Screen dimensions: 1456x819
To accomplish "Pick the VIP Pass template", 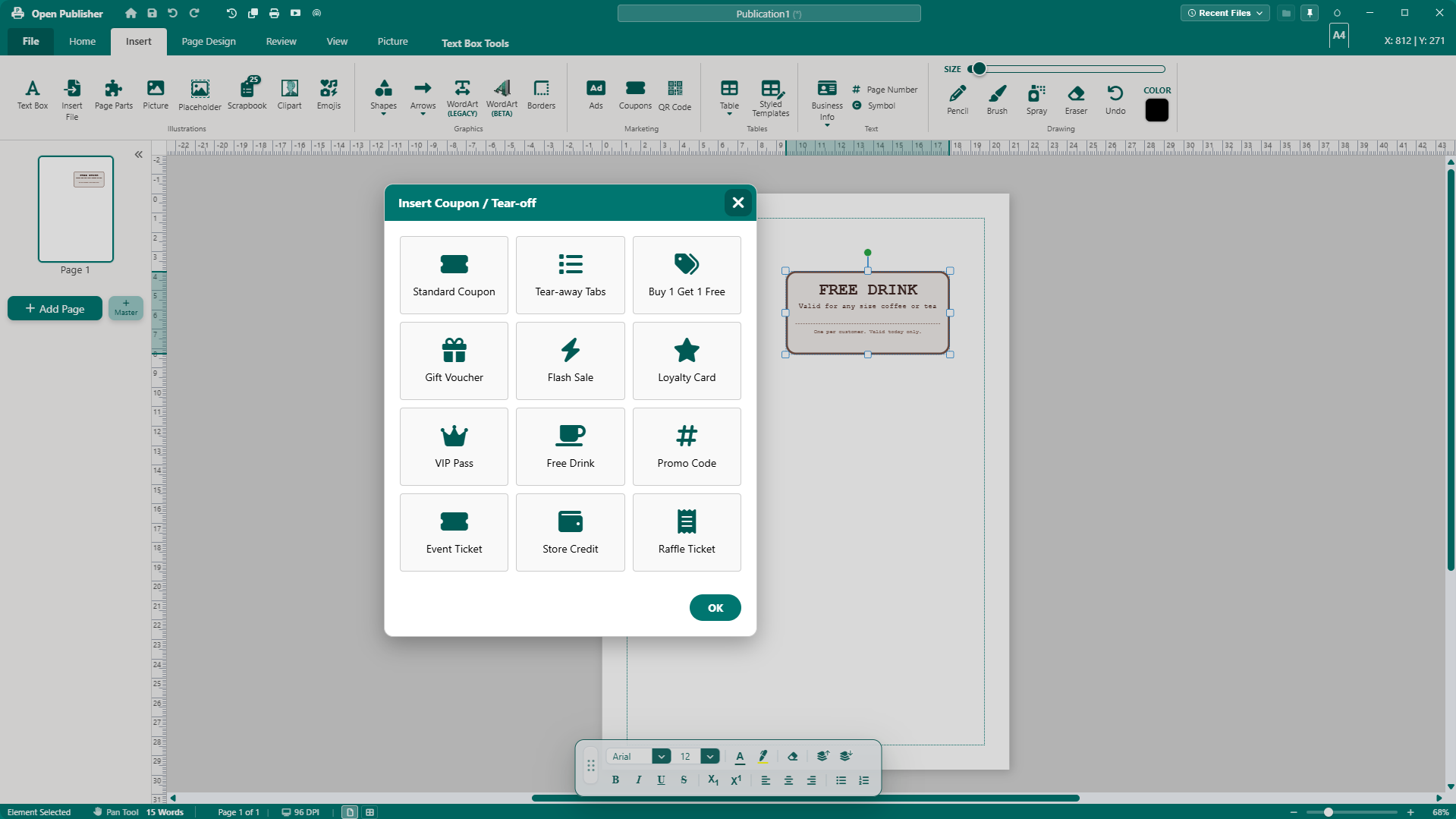I will [454, 446].
